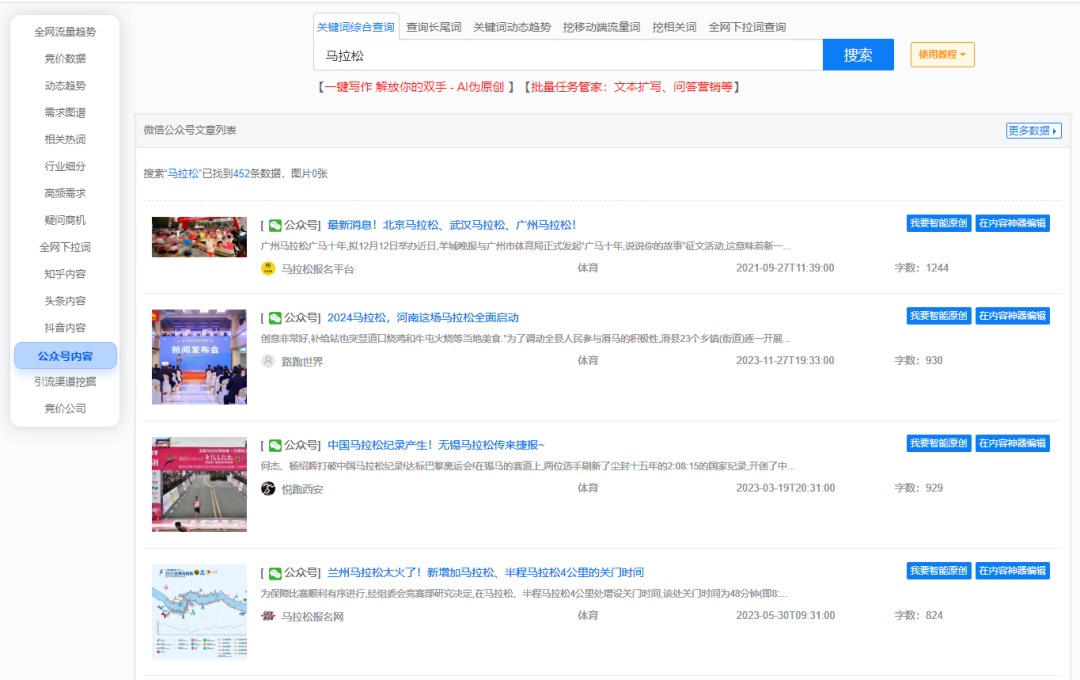Screen dimensions: 1080x680
Task: Click the word count 字数: 929
Action: click(x=919, y=488)
